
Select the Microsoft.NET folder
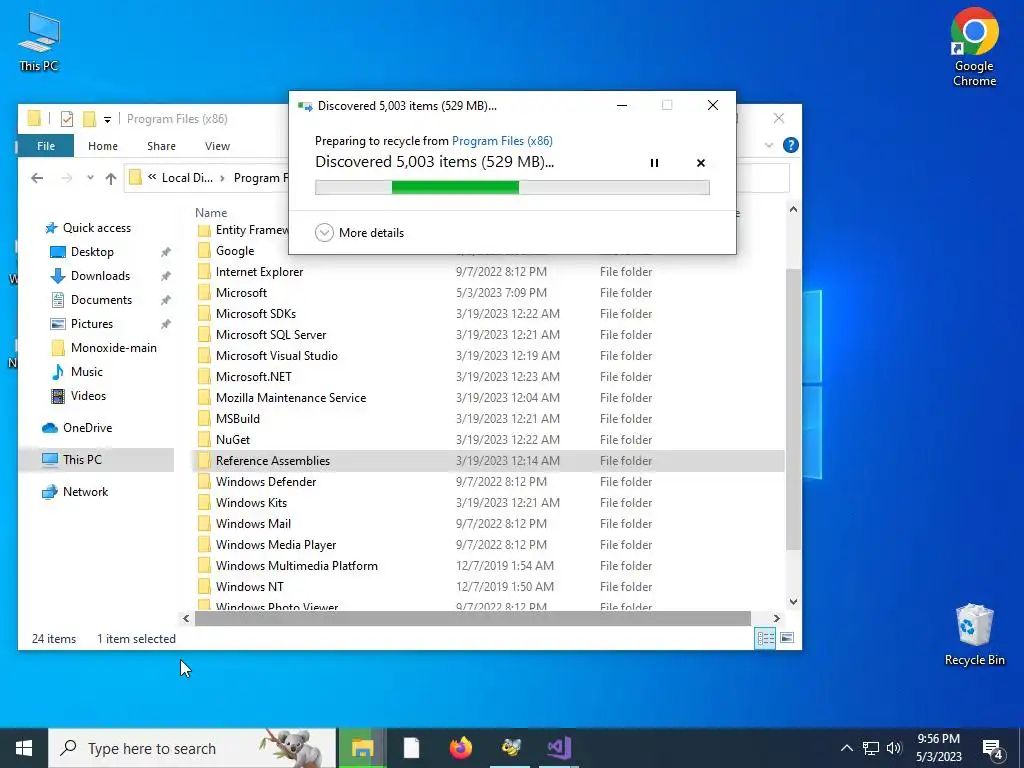tap(253, 377)
